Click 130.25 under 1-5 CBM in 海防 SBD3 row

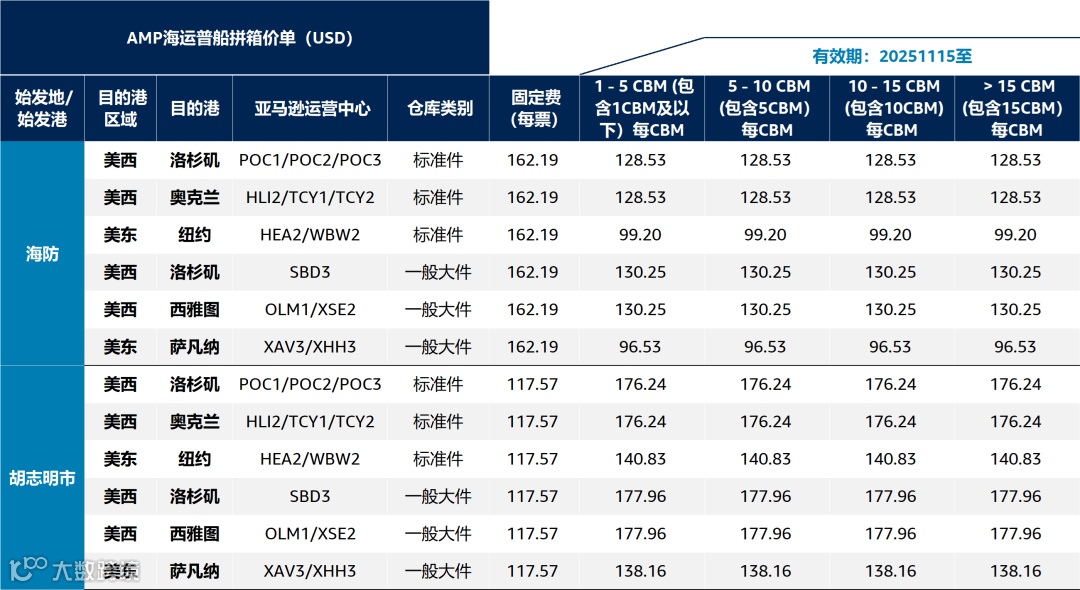pyautogui.click(x=641, y=272)
